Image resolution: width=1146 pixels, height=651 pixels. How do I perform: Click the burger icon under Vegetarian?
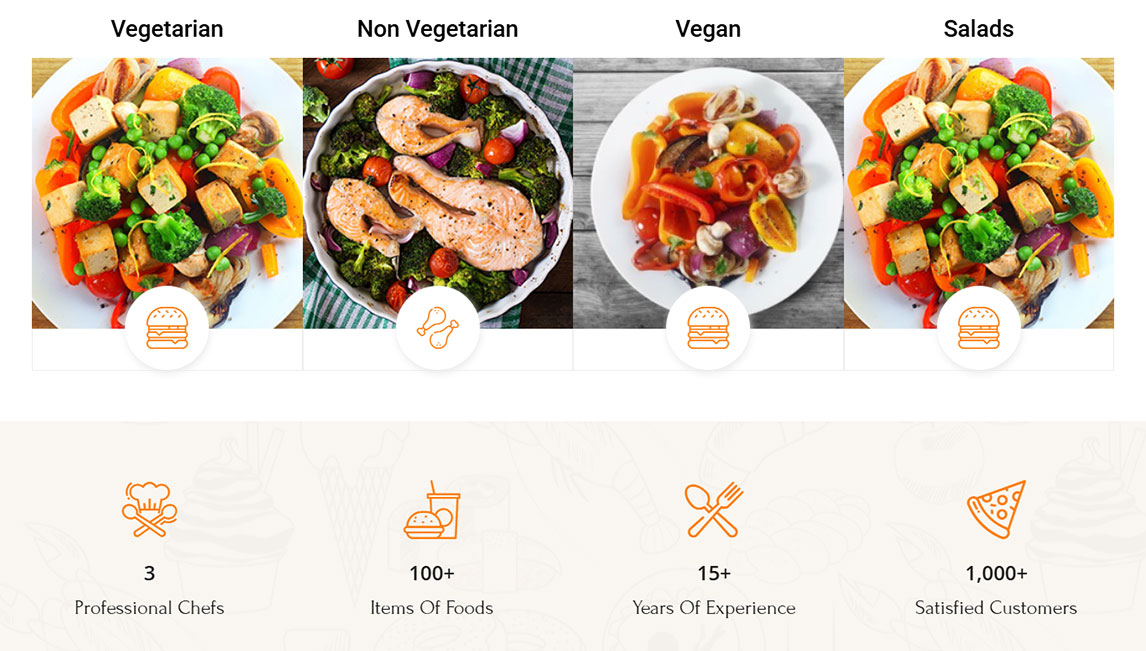pyautogui.click(x=166, y=326)
